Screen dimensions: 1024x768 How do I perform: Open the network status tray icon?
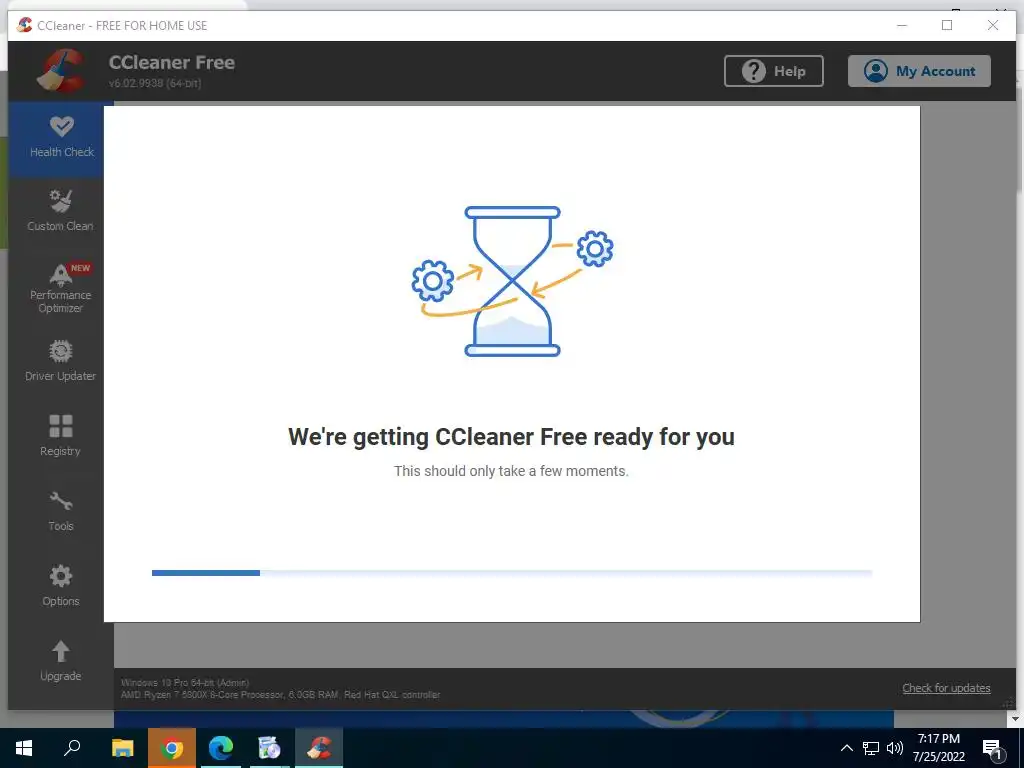tap(871, 748)
